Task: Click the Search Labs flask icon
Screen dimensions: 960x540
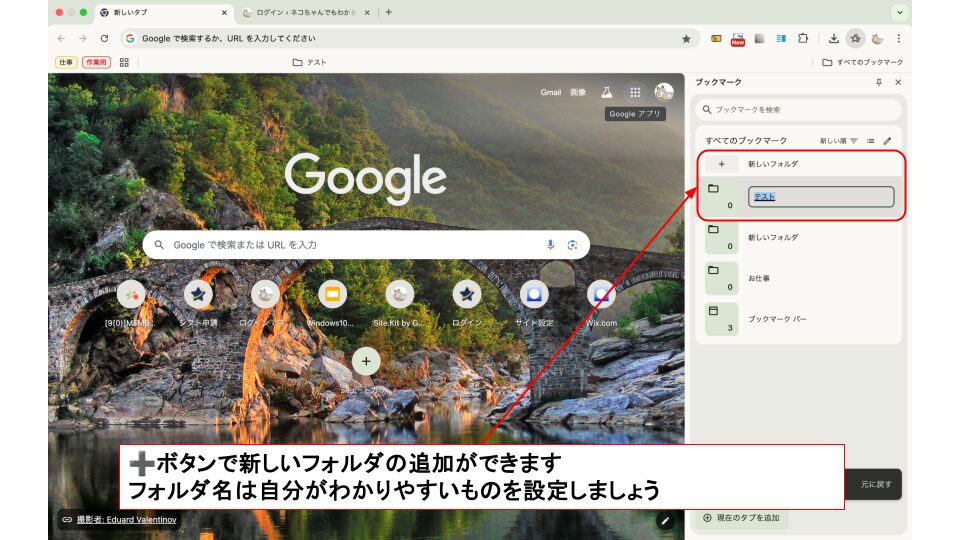Action: (x=606, y=92)
